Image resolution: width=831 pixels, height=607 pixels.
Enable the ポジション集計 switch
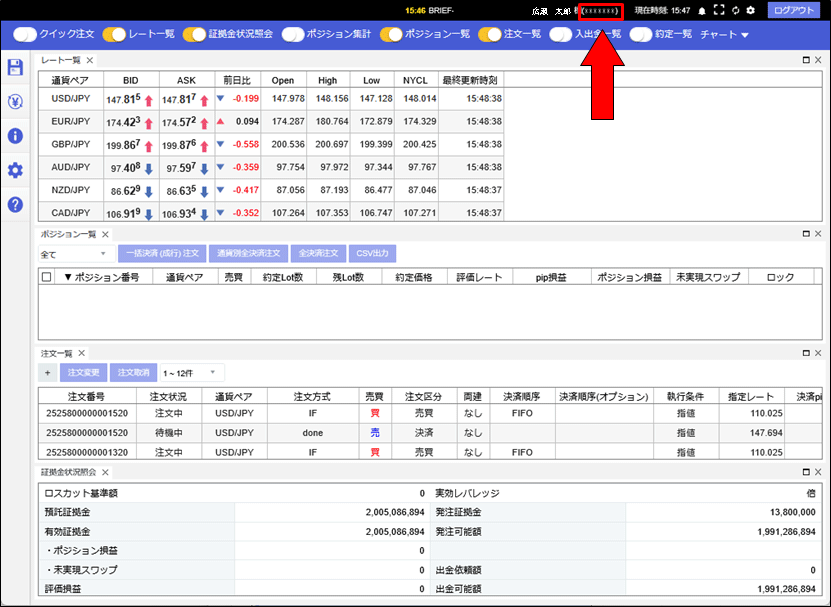pyautogui.click(x=294, y=34)
